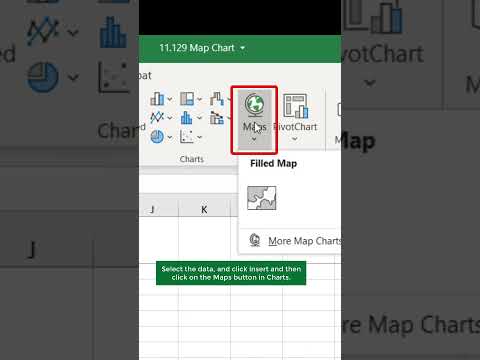Insert a column or bar chart

157,99
